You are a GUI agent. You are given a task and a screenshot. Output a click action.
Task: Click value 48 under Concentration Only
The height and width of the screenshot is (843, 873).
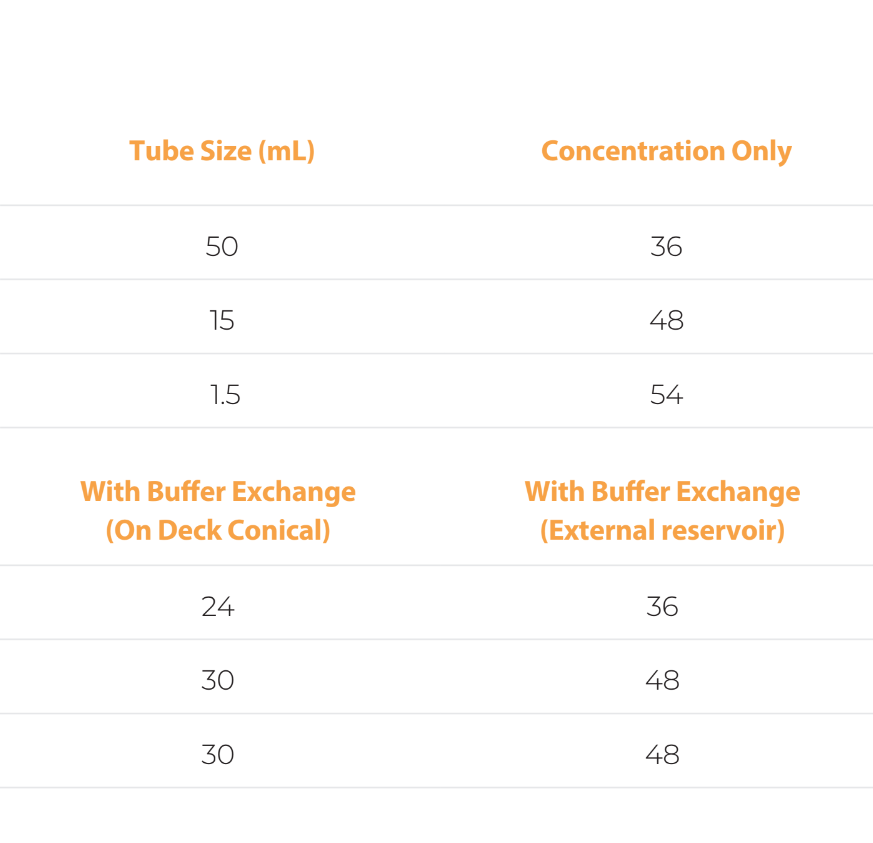(666, 321)
